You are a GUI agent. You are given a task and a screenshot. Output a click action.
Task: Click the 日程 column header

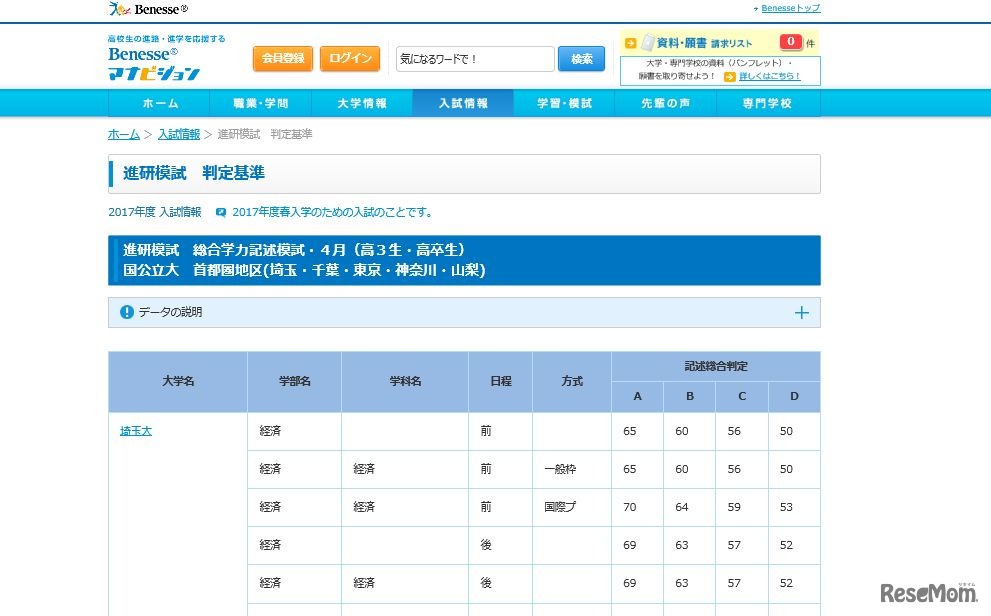(501, 381)
